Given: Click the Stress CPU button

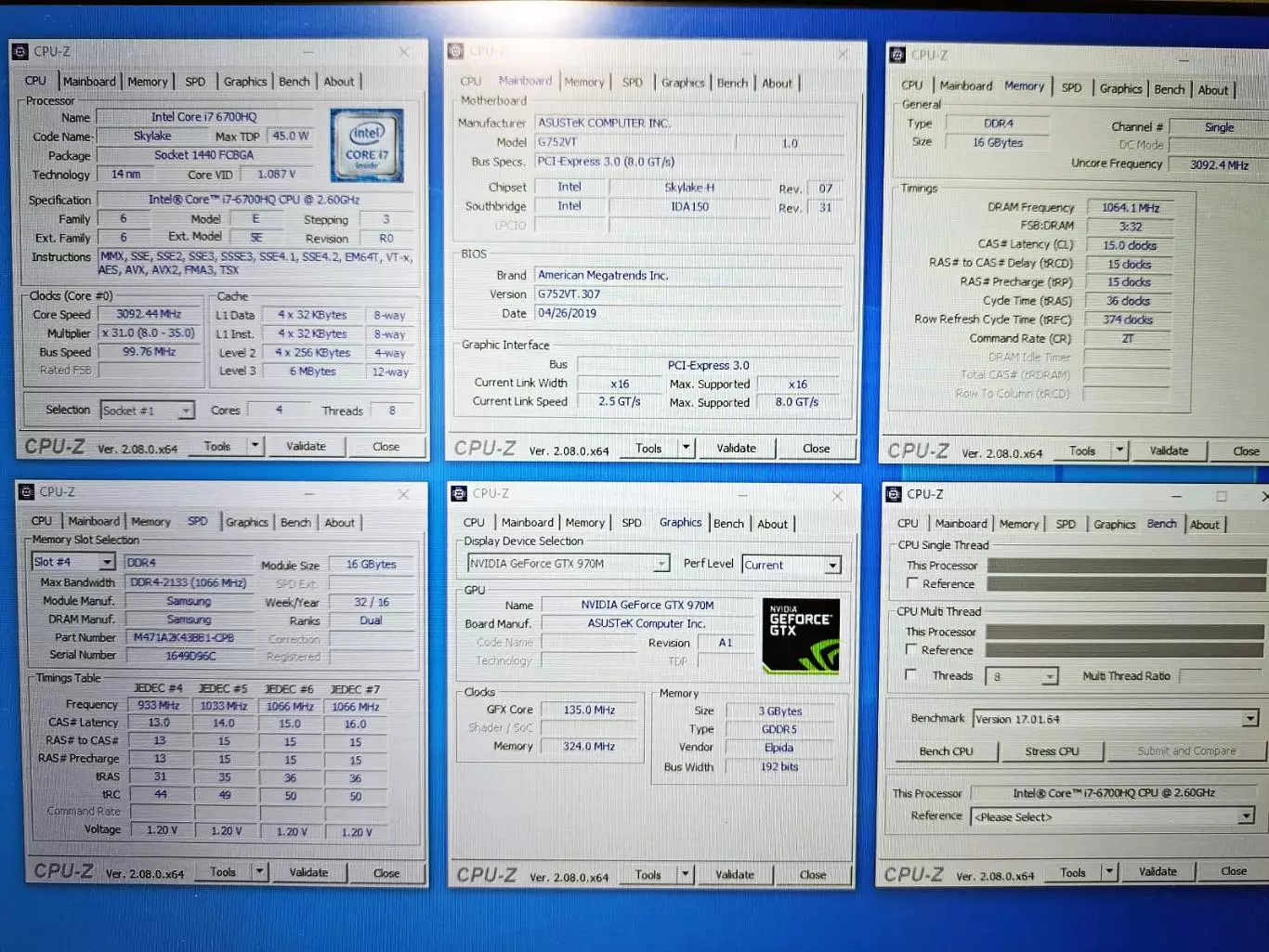Looking at the screenshot, I should [x=1052, y=751].
